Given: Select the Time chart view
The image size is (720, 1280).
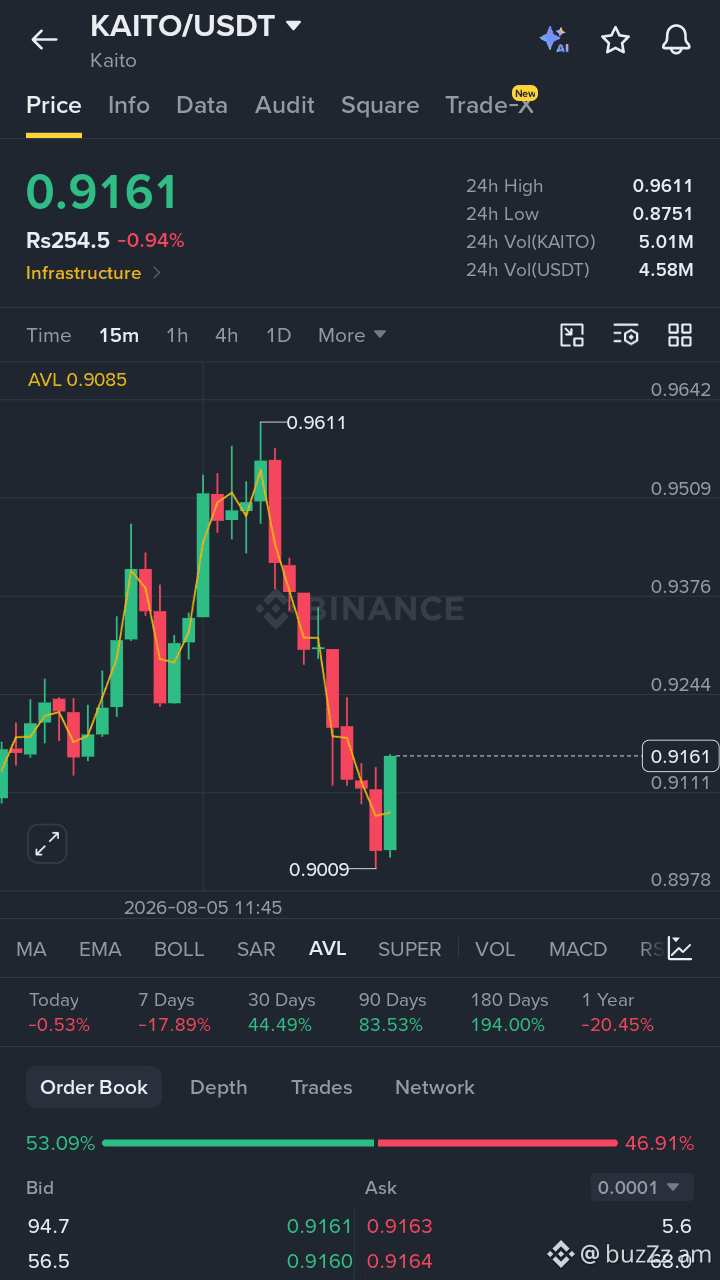Looking at the screenshot, I should [49, 335].
